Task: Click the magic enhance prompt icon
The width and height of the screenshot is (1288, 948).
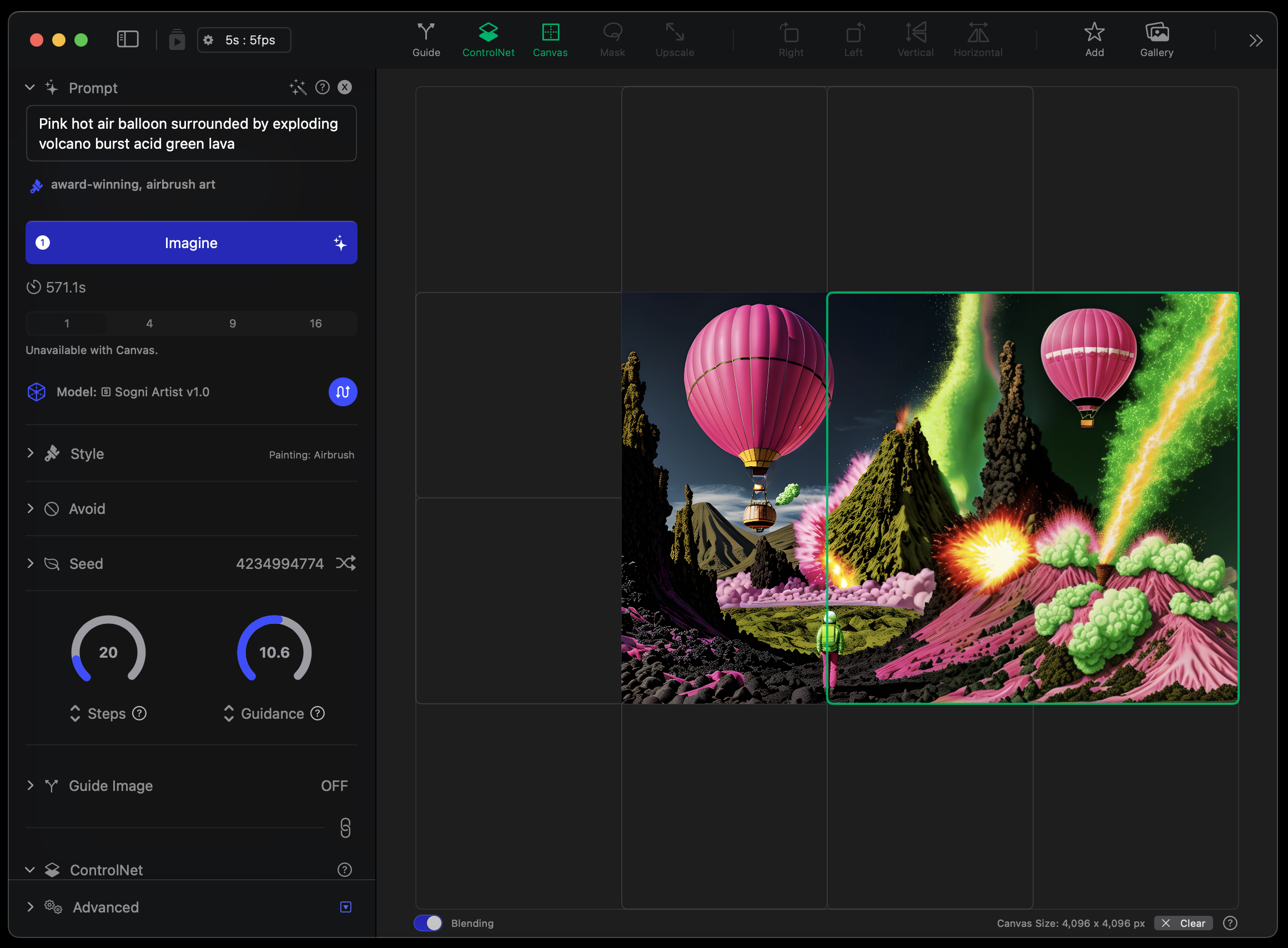Action: click(298, 87)
